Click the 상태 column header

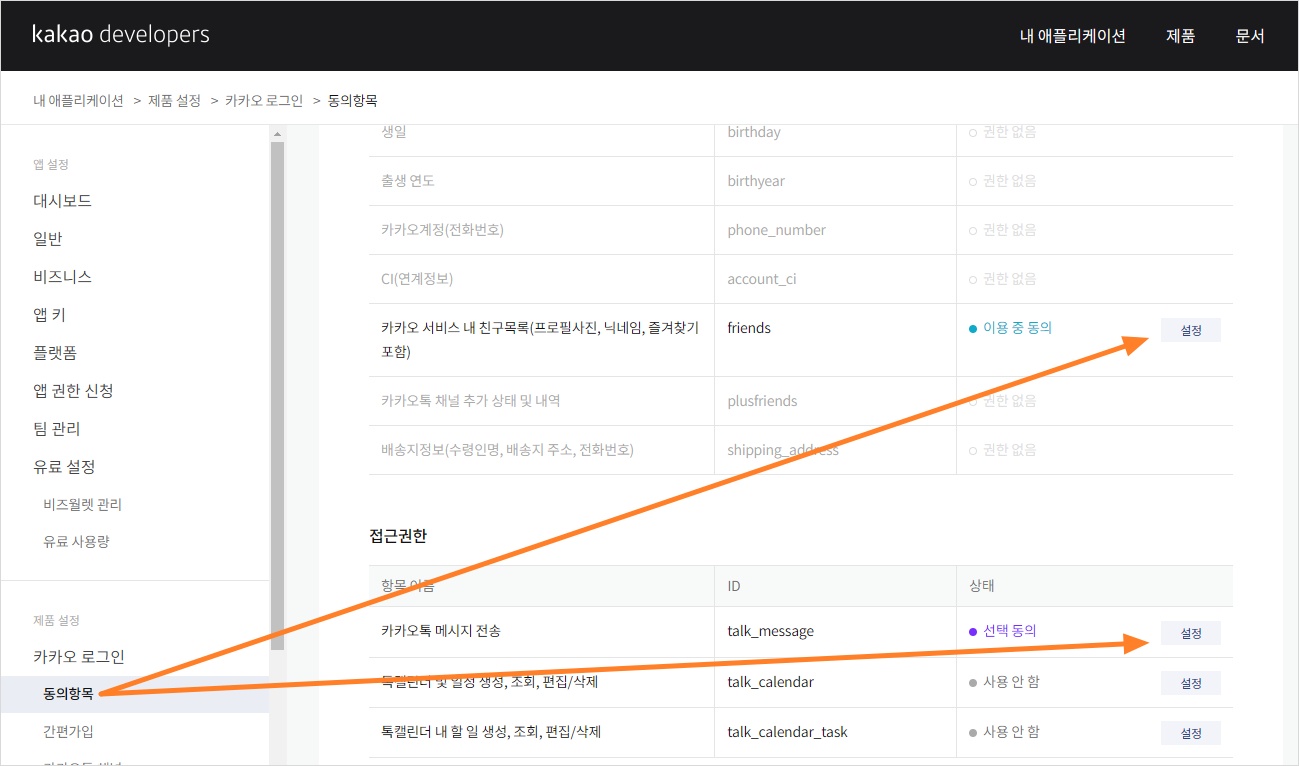point(981,586)
